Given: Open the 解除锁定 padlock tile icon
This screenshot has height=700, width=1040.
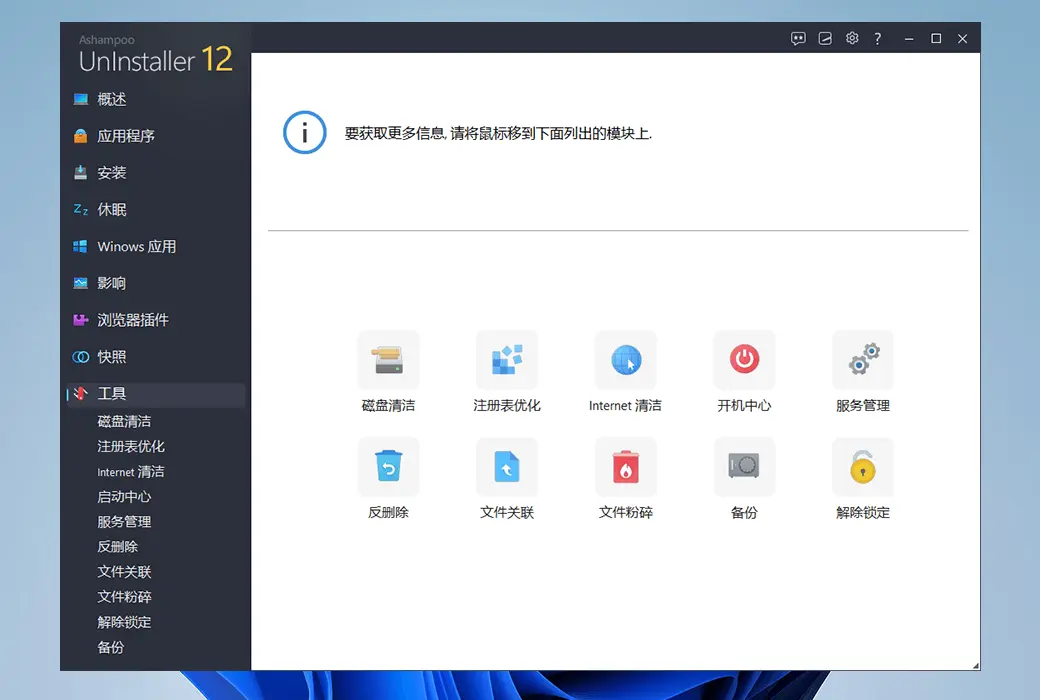Looking at the screenshot, I should click(863, 466).
